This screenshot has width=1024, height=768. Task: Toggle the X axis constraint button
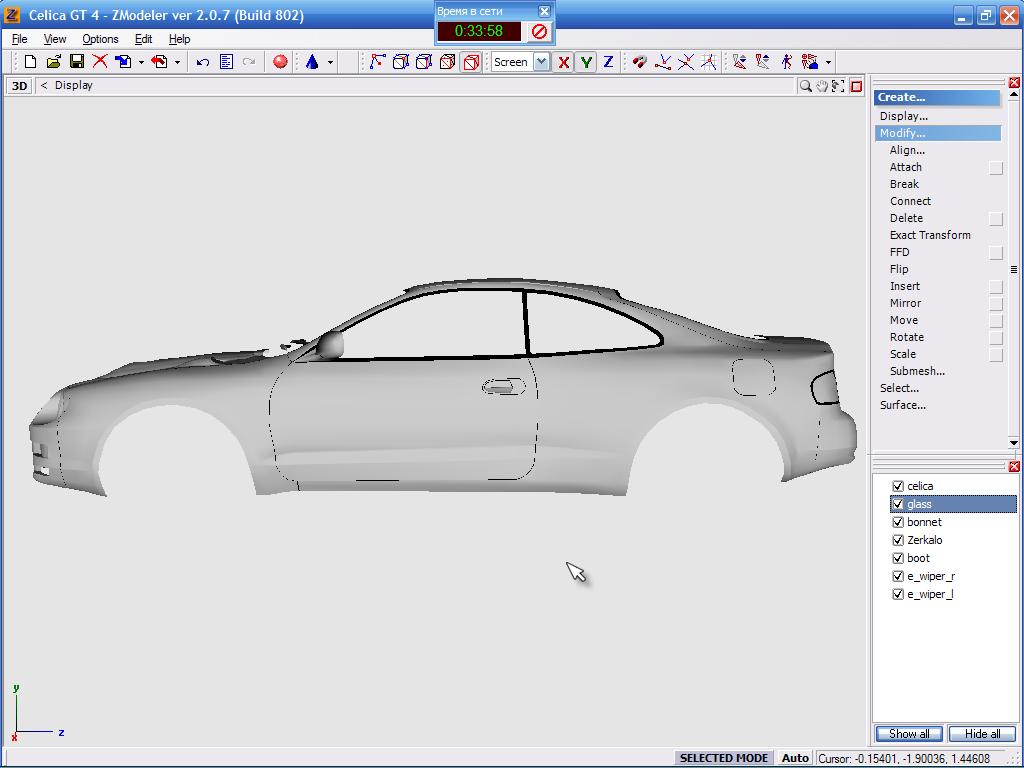[564, 62]
